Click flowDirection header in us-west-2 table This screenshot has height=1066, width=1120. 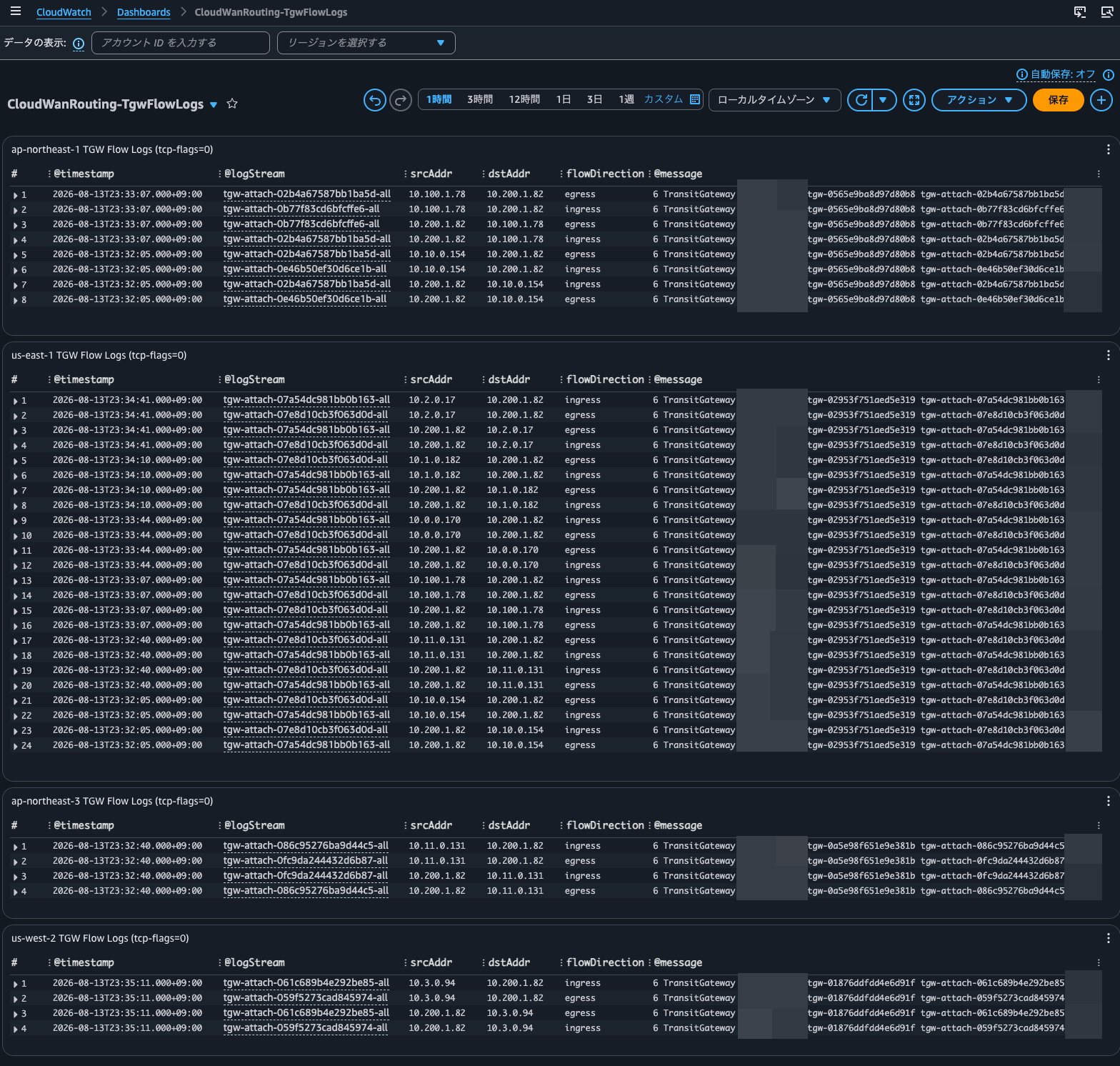pyautogui.click(x=605, y=962)
